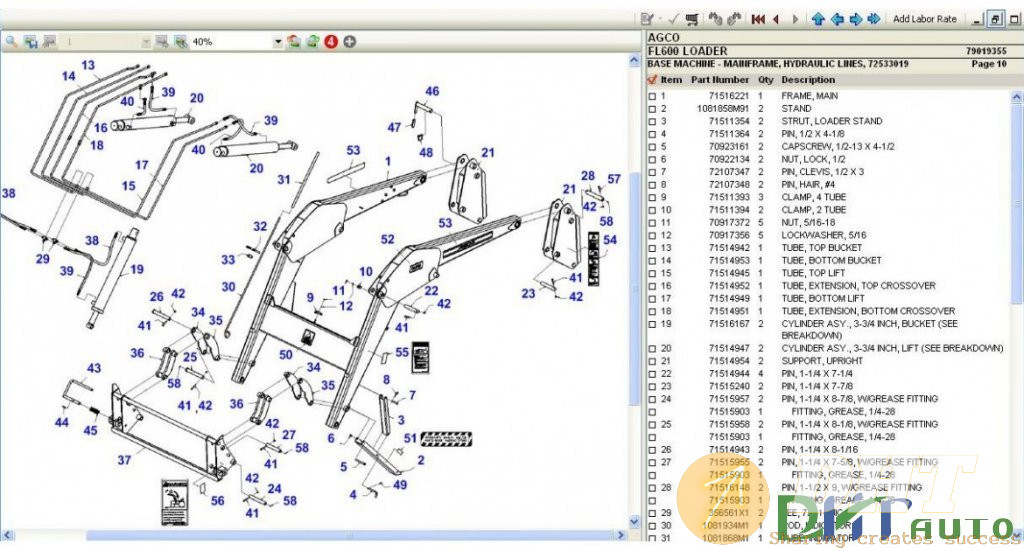Click the magnifier search icon in diagram toolbar
Viewport: 1024px width, 551px height.
tap(11, 42)
